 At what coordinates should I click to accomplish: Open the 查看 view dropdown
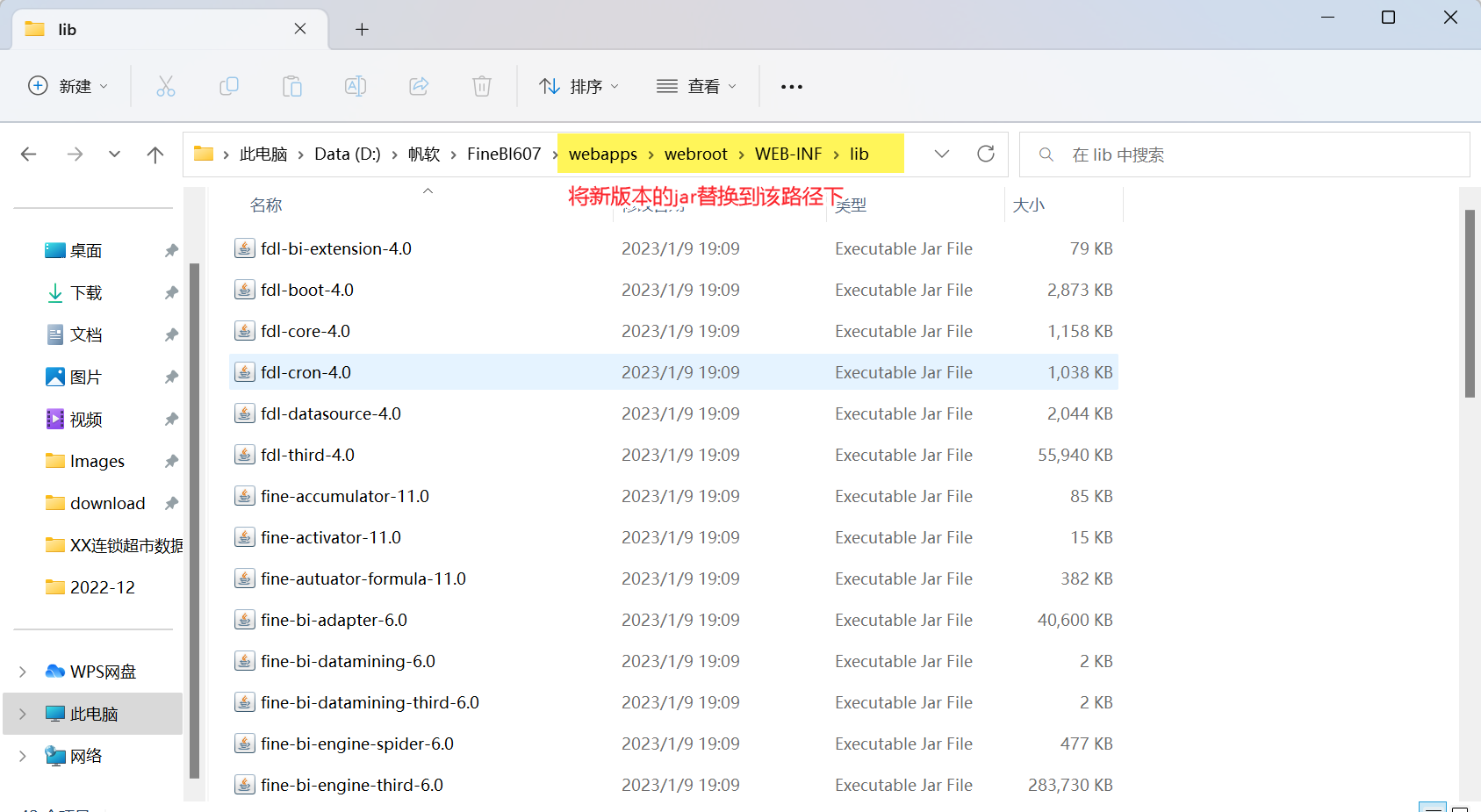click(697, 86)
